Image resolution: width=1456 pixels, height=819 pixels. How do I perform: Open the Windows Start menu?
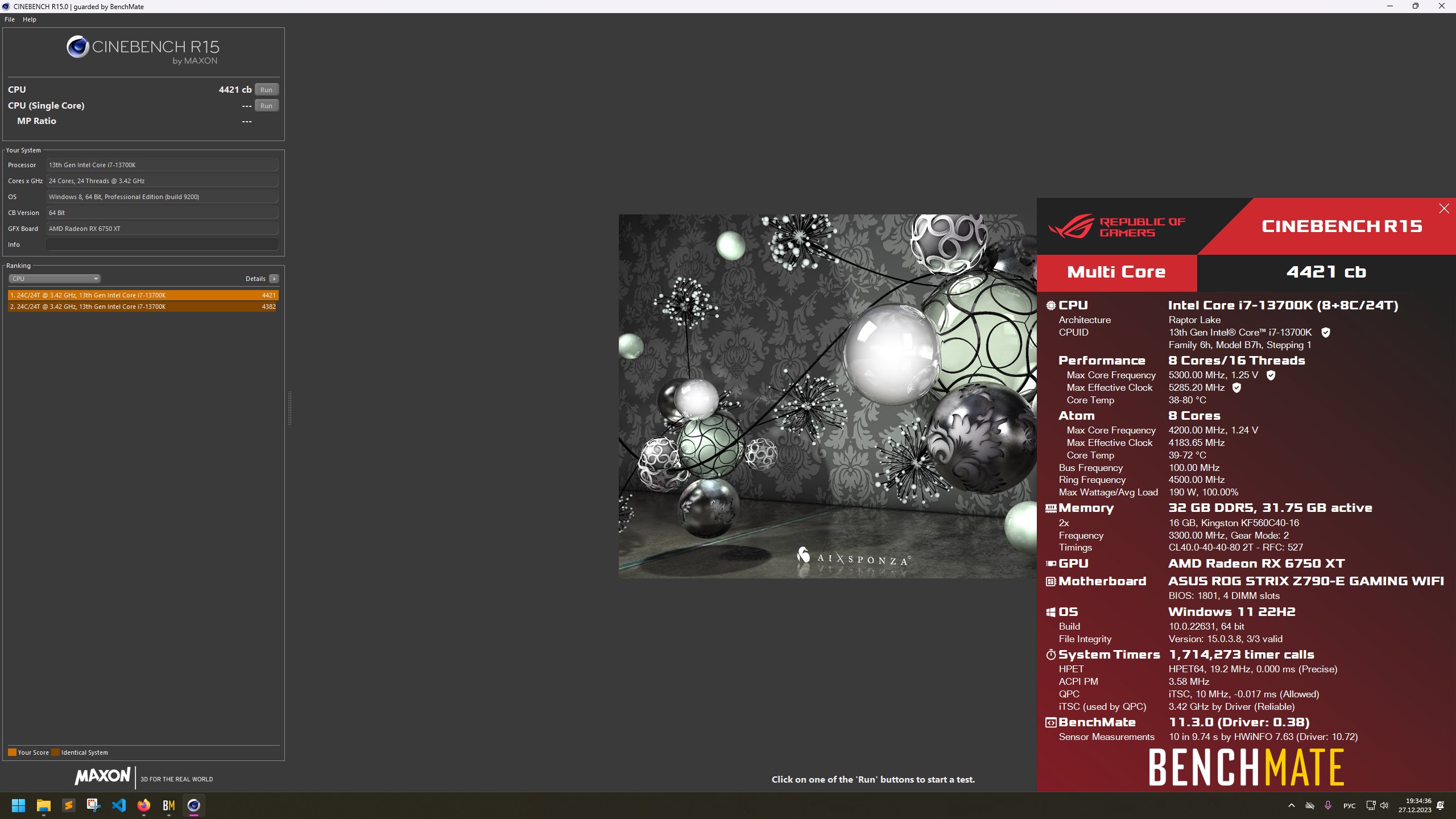pyautogui.click(x=18, y=805)
